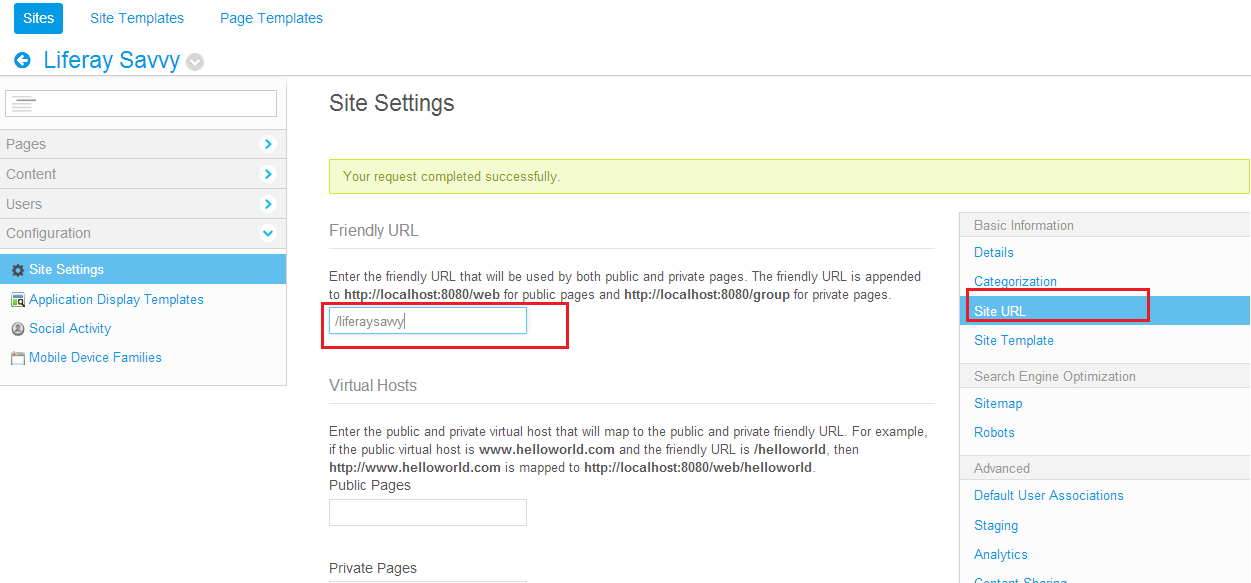Viewport: 1251px width, 583px height.
Task: Click the Liferay Savvy site title
Action: click(x=112, y=60)
